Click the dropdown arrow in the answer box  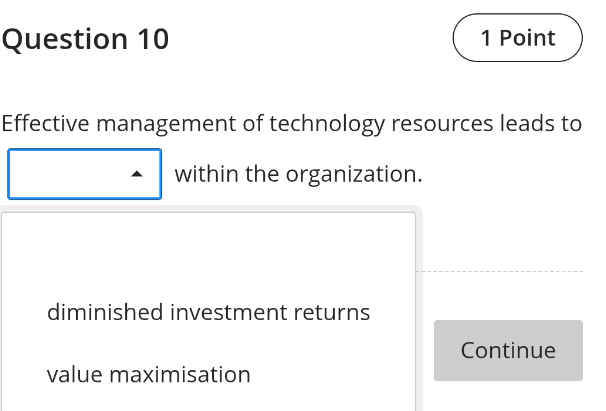pos(137,175)
